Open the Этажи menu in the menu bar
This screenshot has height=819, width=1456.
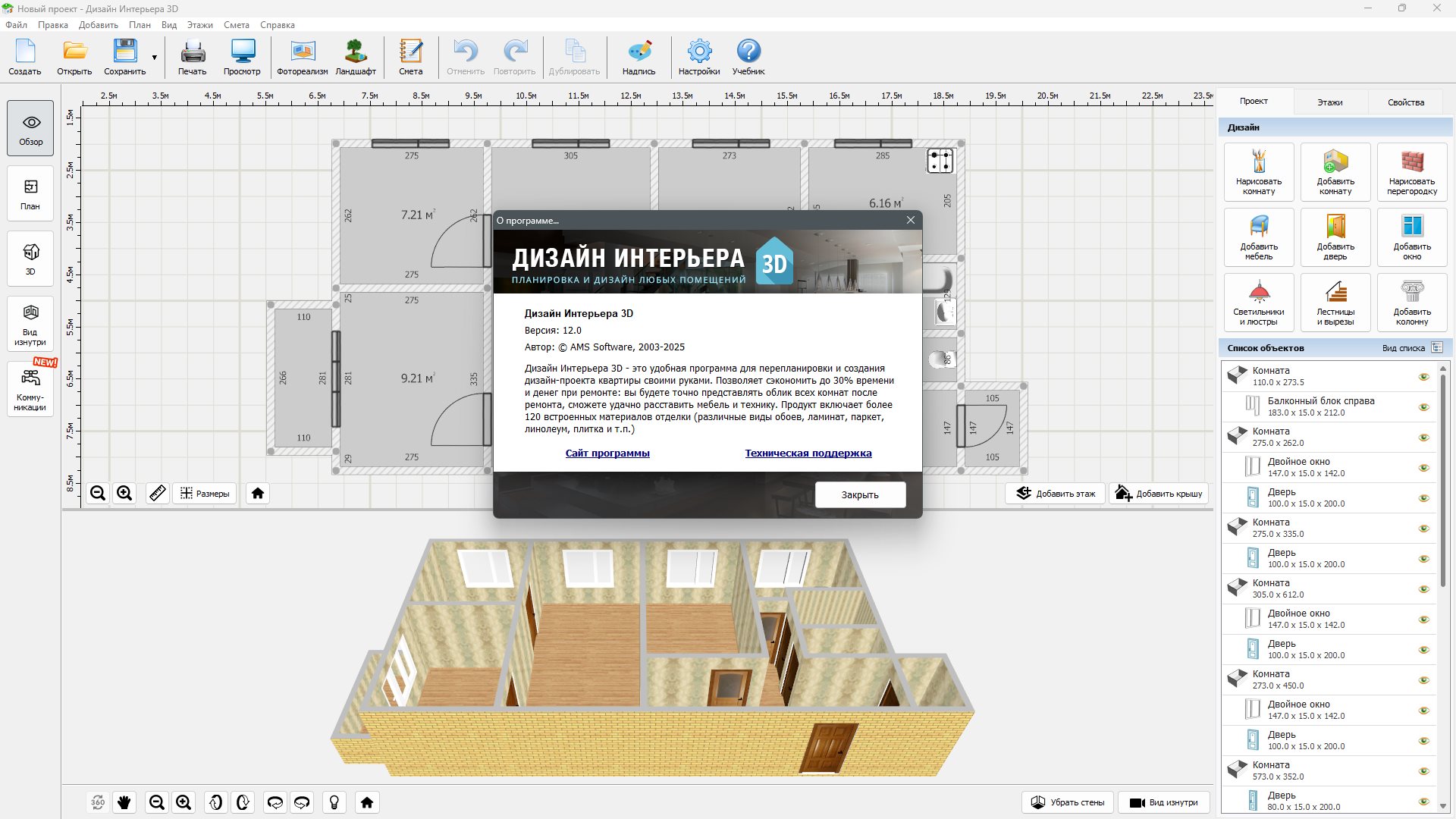(199, 25)
